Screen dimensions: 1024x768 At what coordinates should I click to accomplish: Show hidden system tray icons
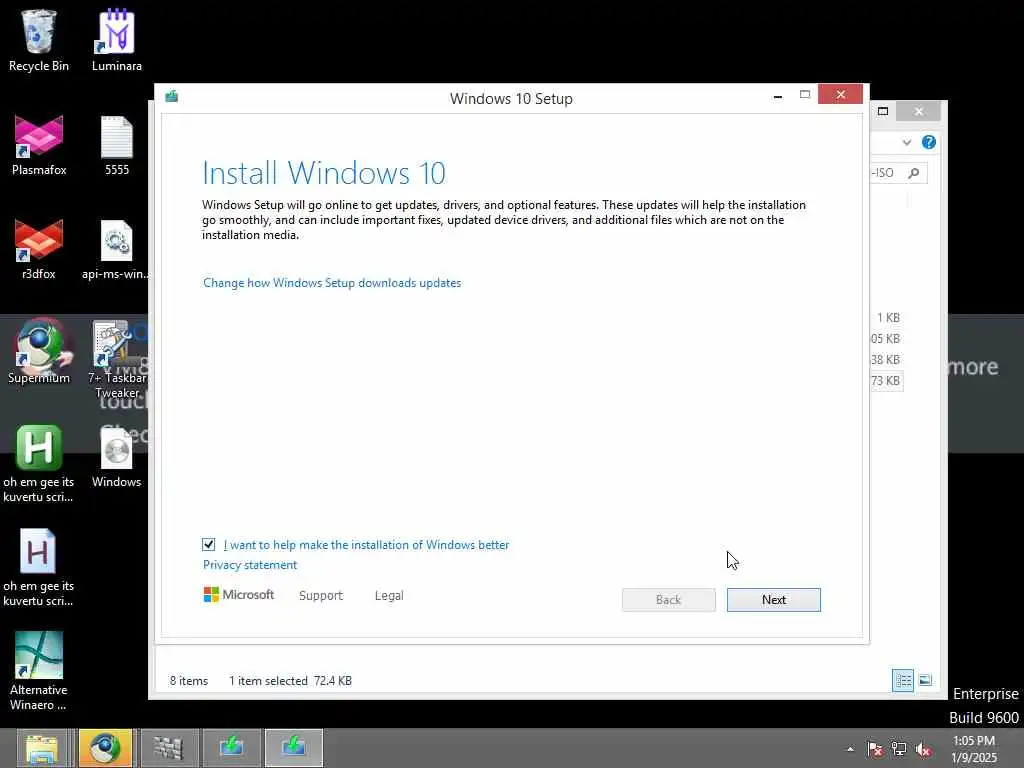click(x=850, y=749)
